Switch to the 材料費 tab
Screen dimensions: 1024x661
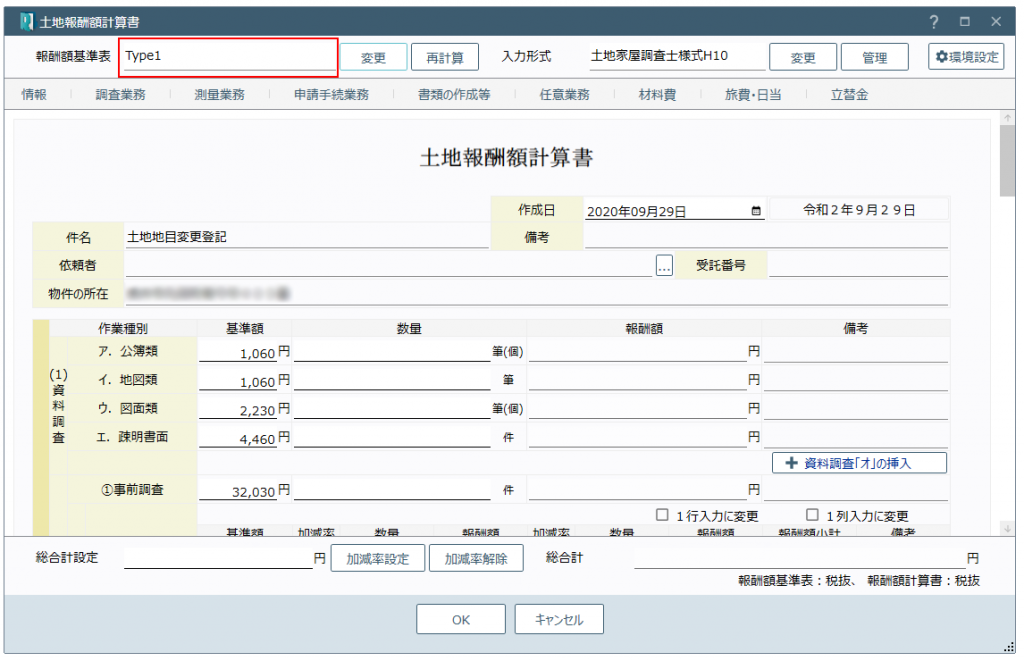[657, 95]
